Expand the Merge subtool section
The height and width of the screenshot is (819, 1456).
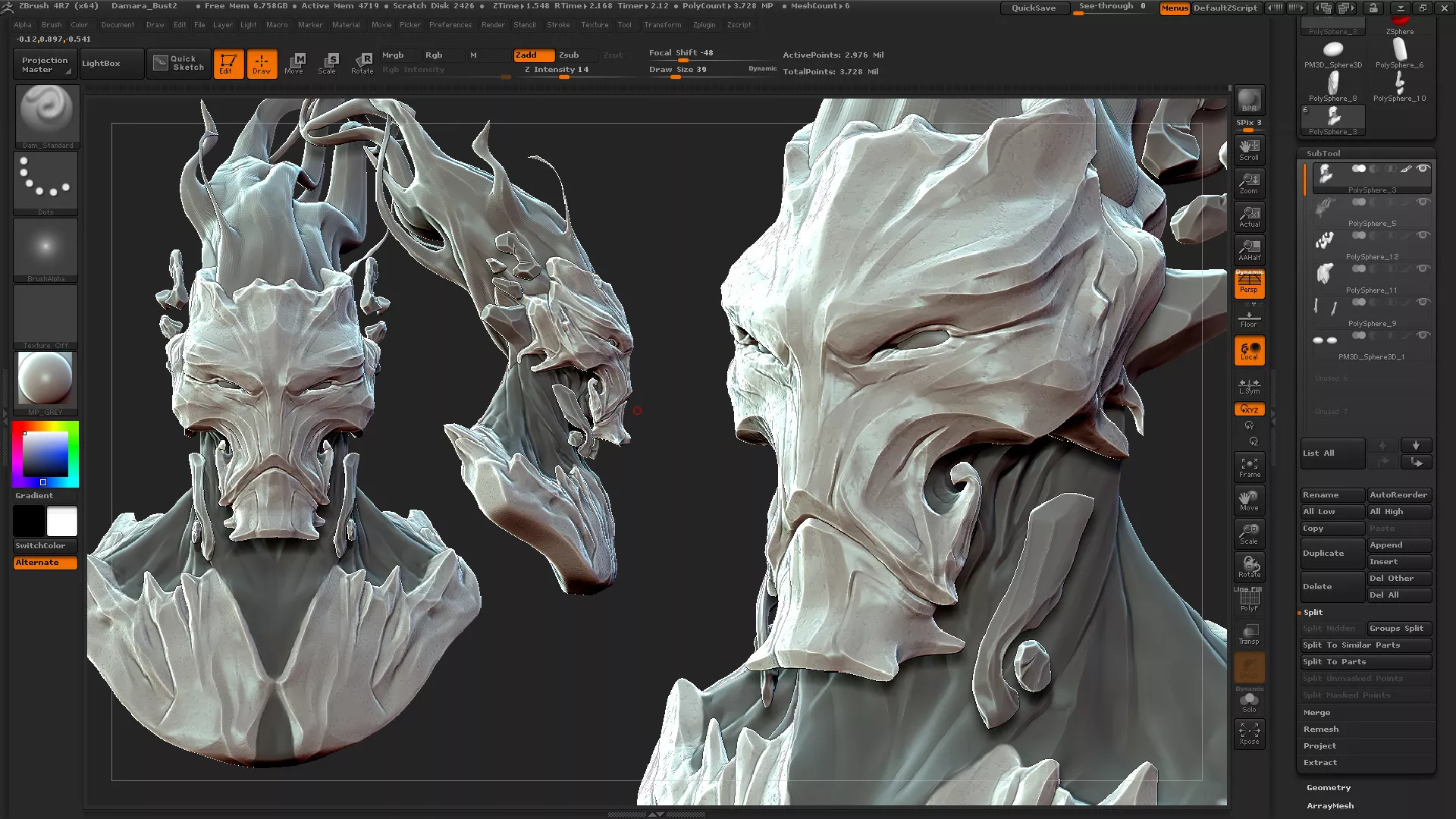1316,712
